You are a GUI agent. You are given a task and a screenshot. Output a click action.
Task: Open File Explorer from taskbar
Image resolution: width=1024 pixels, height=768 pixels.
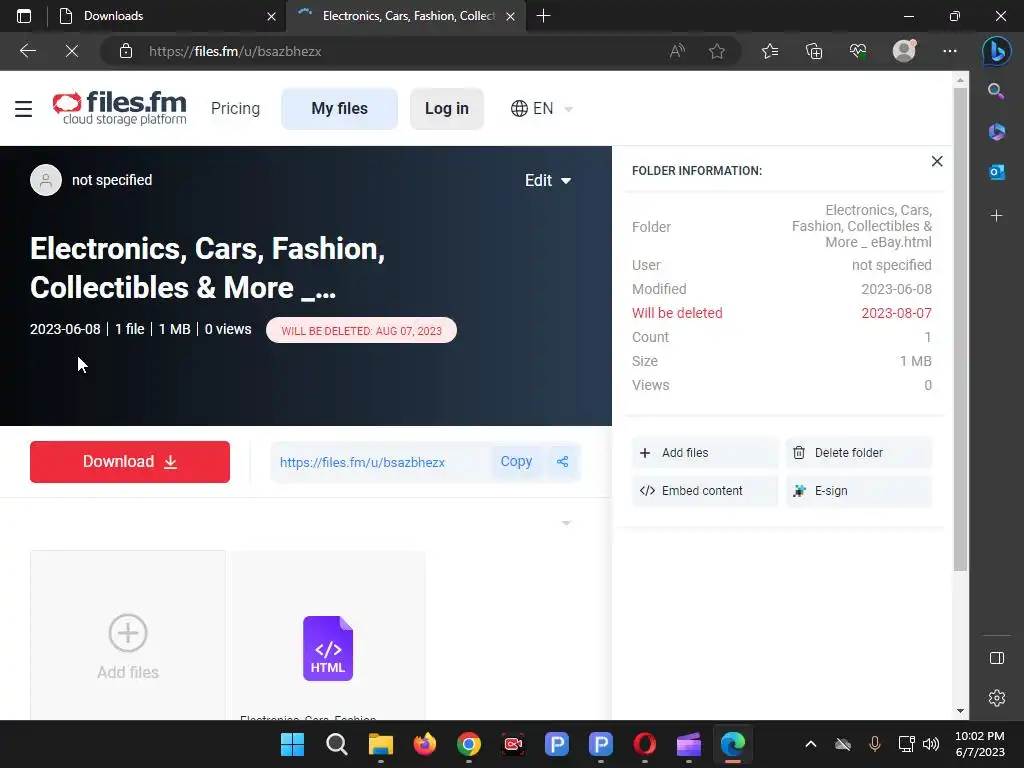click(381, 744)
